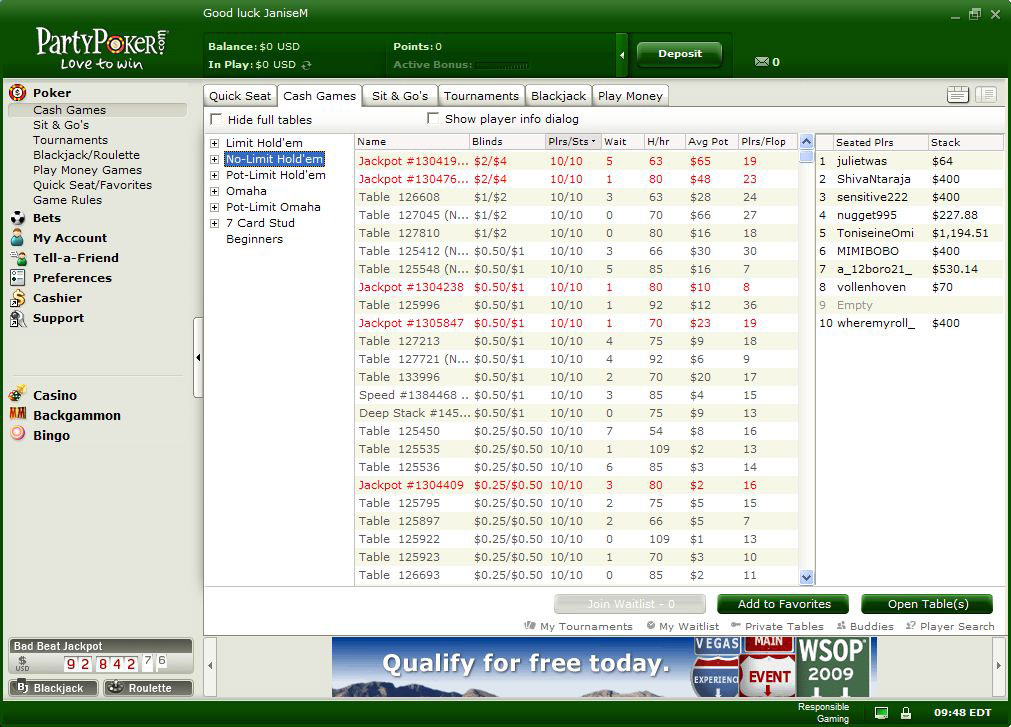Select the Beginners tree item

[x=254, y=239]
